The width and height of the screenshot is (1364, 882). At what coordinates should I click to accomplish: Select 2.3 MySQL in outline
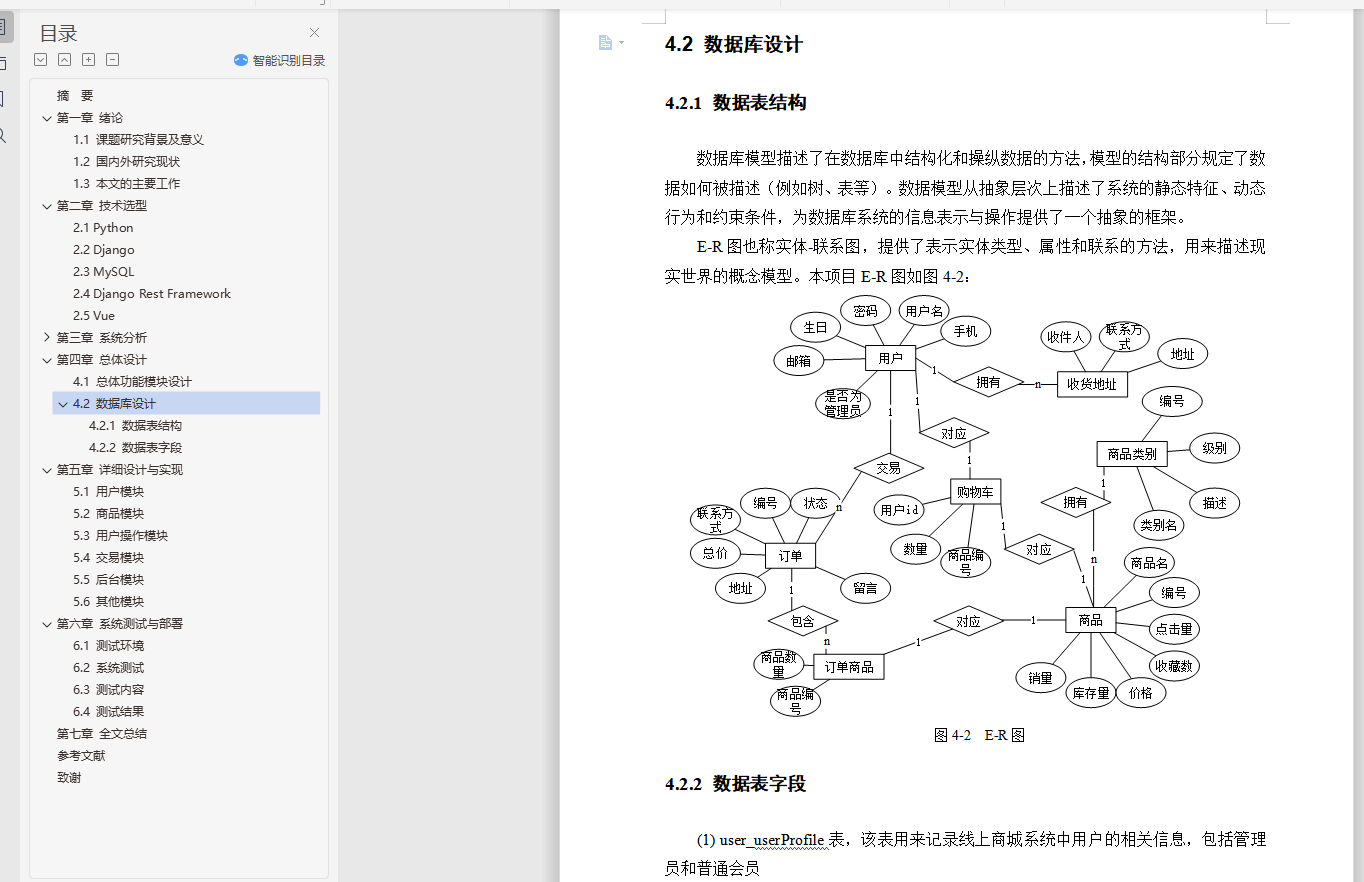[103, 272]
